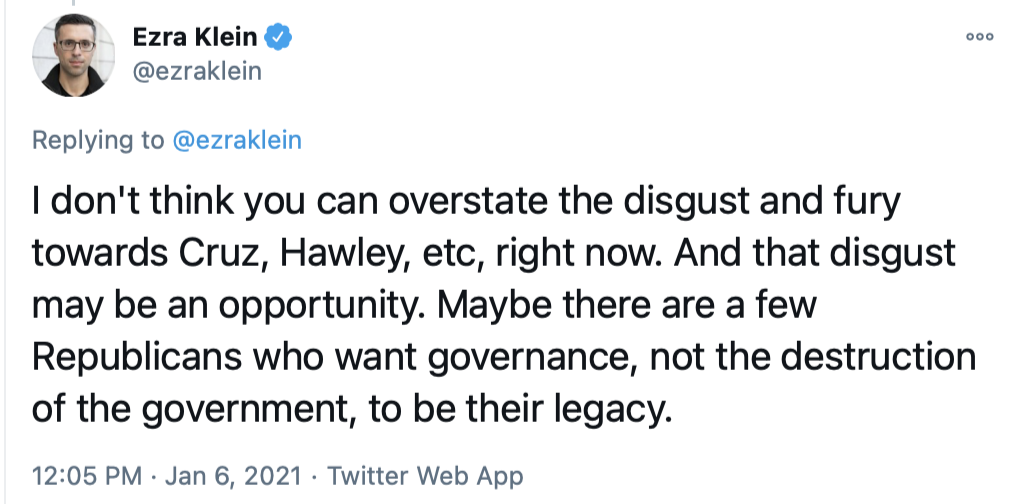Open the blue @ezraklein reply mention
This screenshot has height=504, width=1020.
point(237,141)
